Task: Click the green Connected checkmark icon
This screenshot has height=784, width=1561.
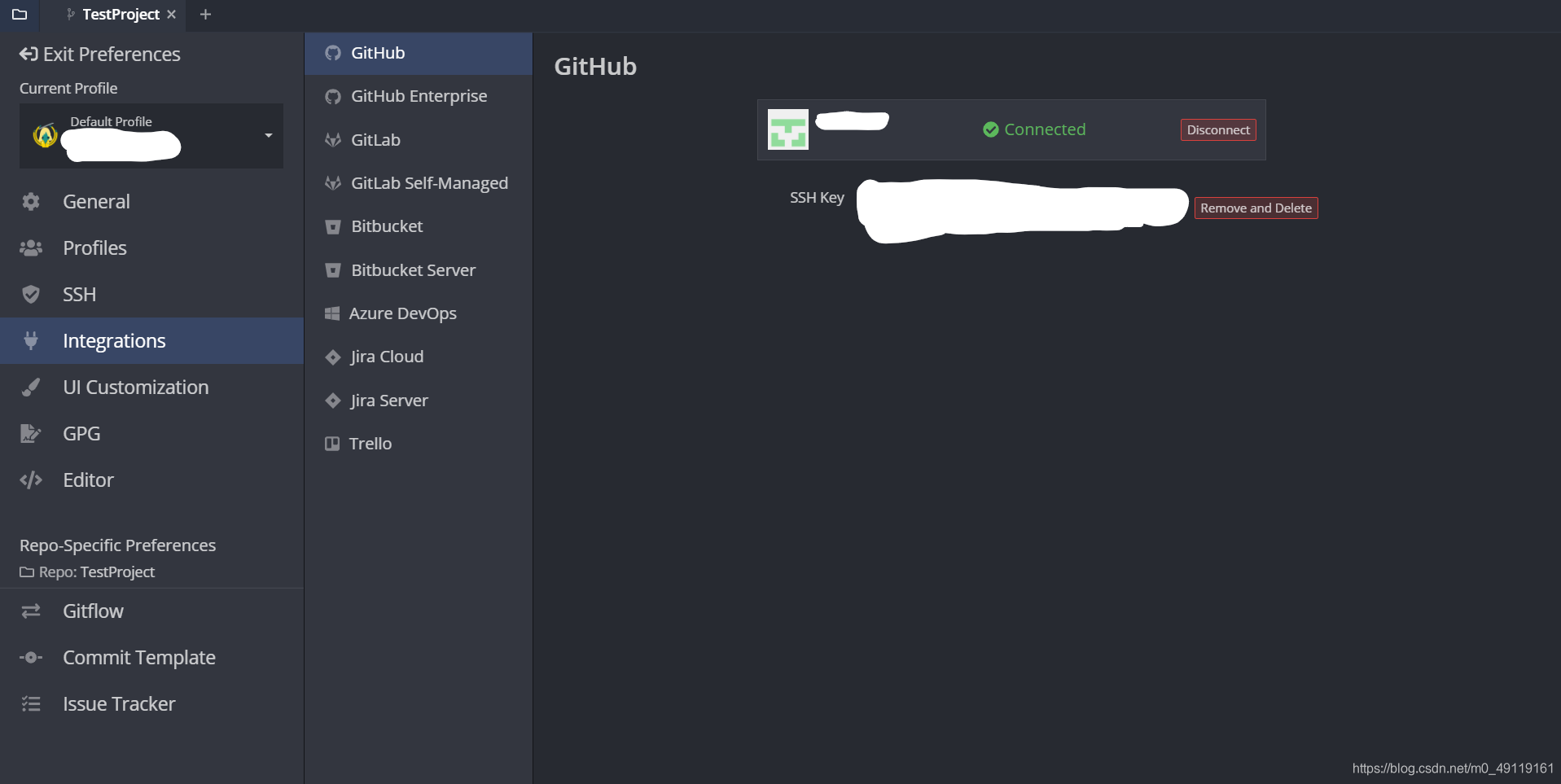Action: pos(990,129)
